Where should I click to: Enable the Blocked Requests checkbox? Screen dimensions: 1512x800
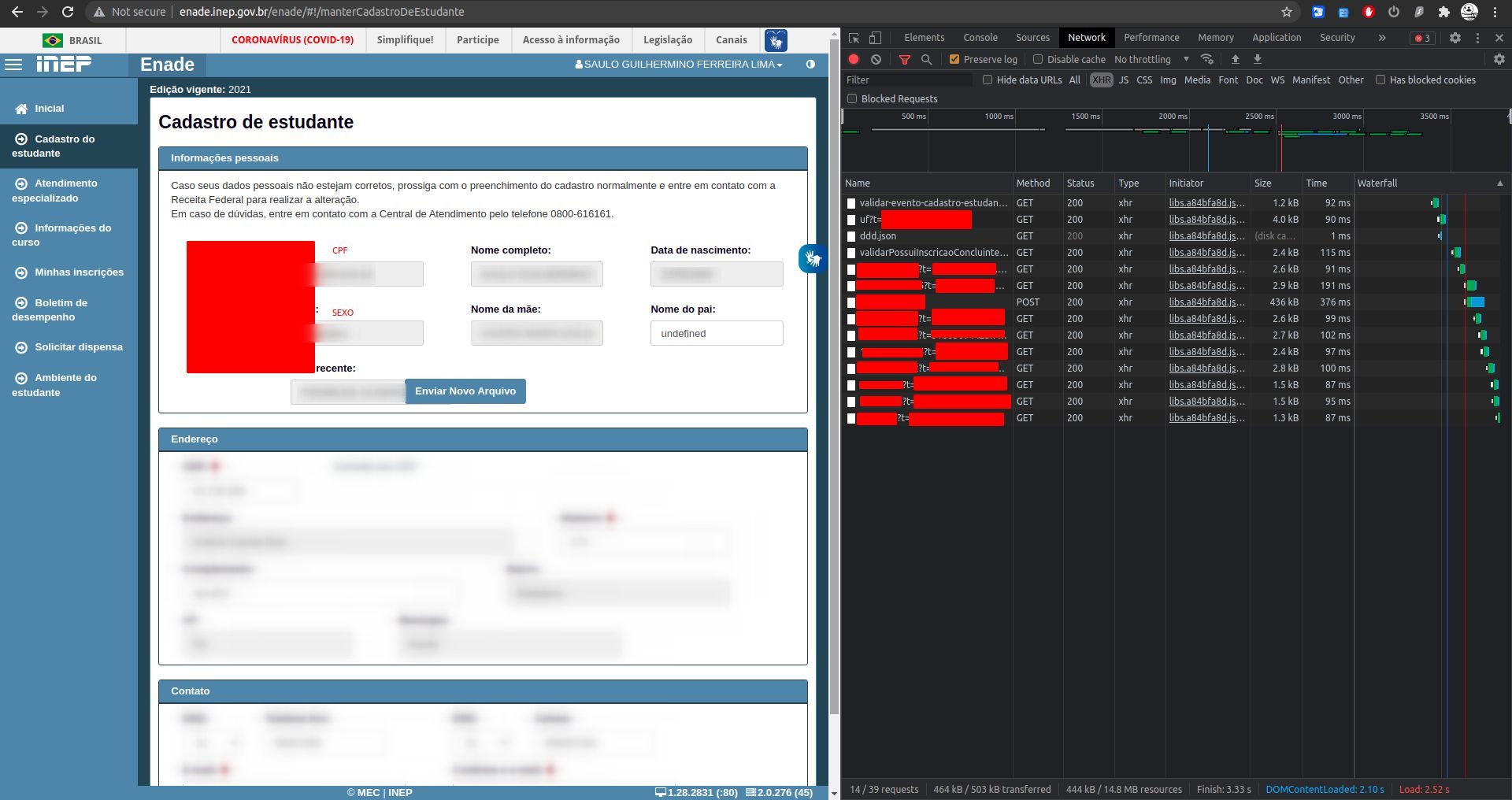click(x=852, y=98)
